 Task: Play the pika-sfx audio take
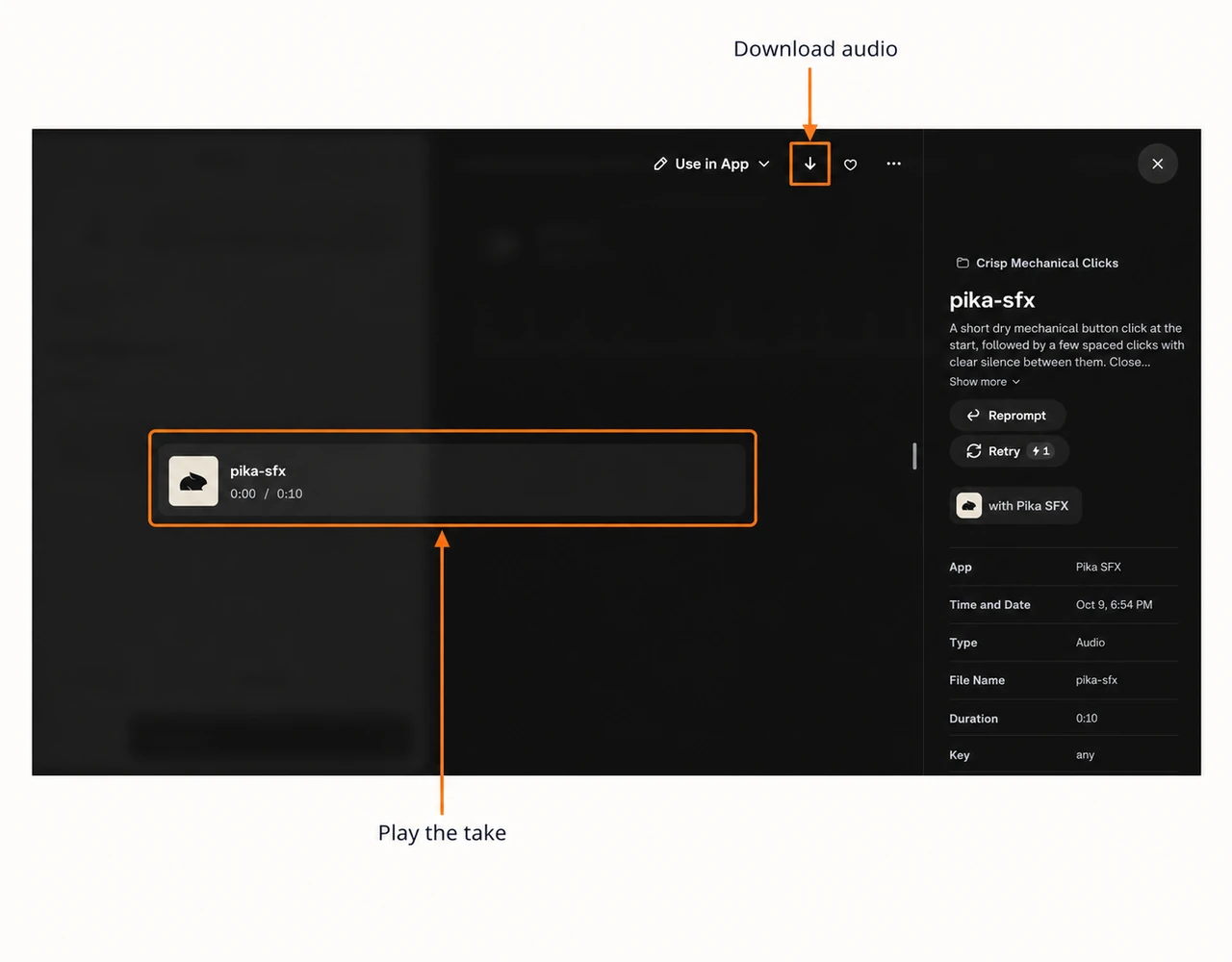click(452, 480)
